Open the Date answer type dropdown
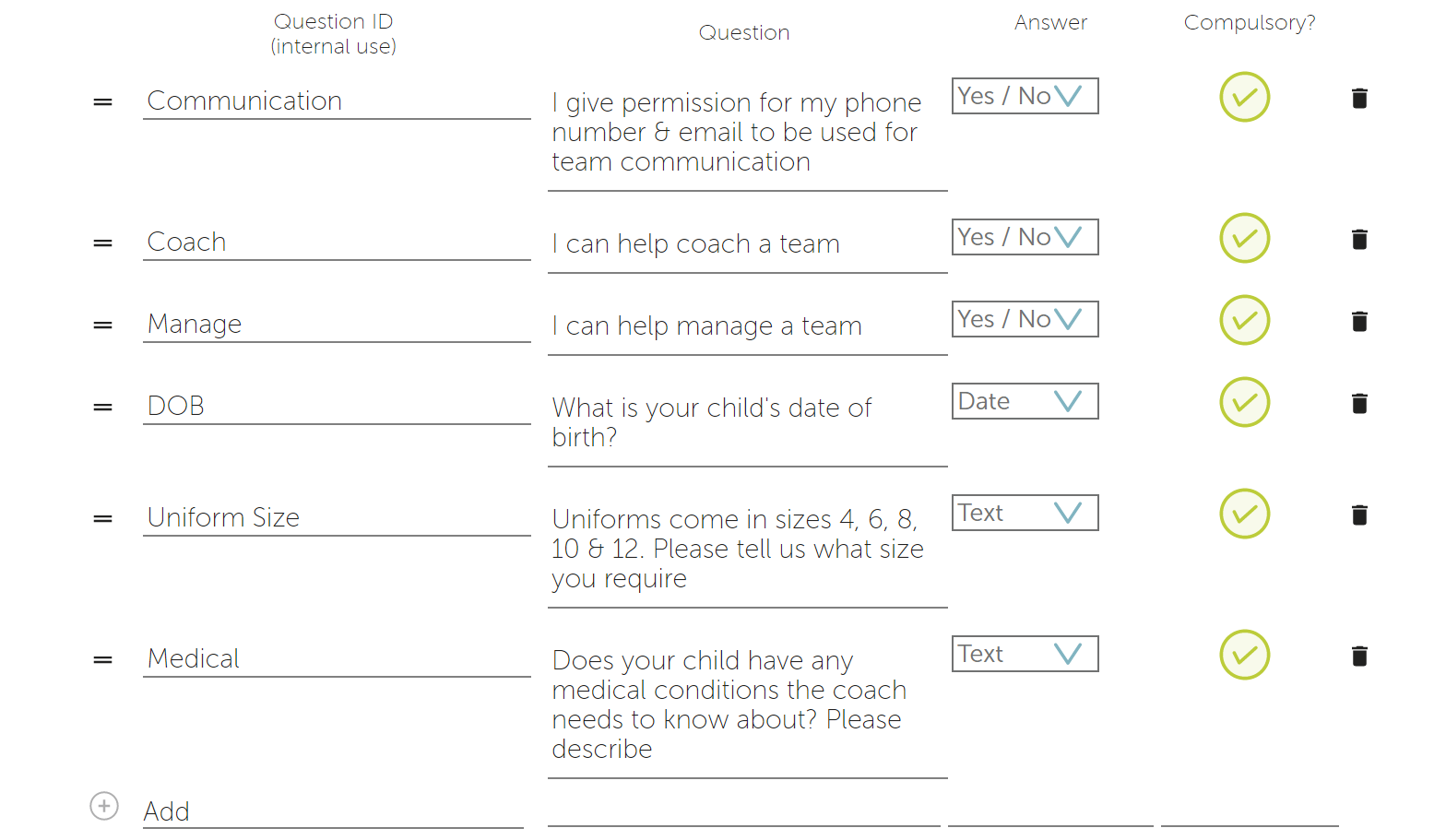Screen dimensions: 1446x840 point(1025,401)
